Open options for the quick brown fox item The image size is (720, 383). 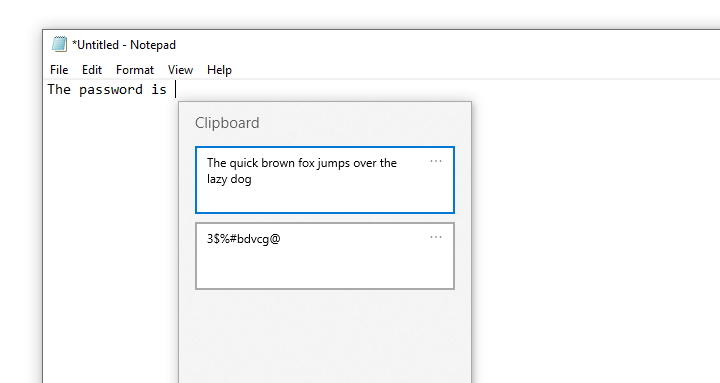pyautogui.click(x=436, y=161)
